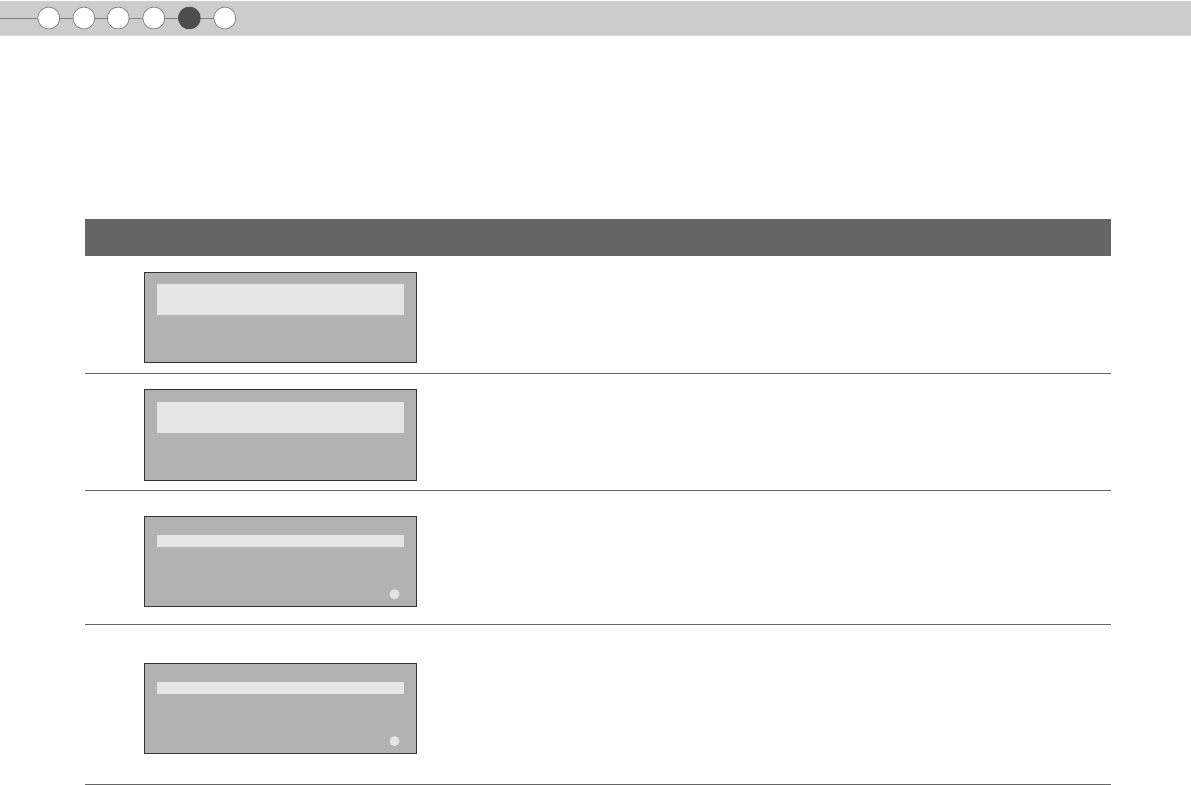
Task: Select the second step circle at the top
Action: tap(84, 18)
